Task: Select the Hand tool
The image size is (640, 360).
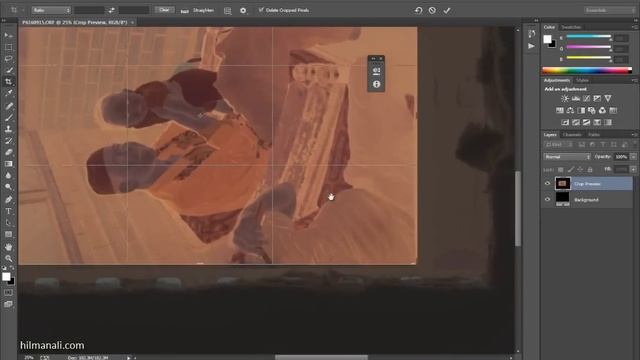Action: click(x=8, y=247)
